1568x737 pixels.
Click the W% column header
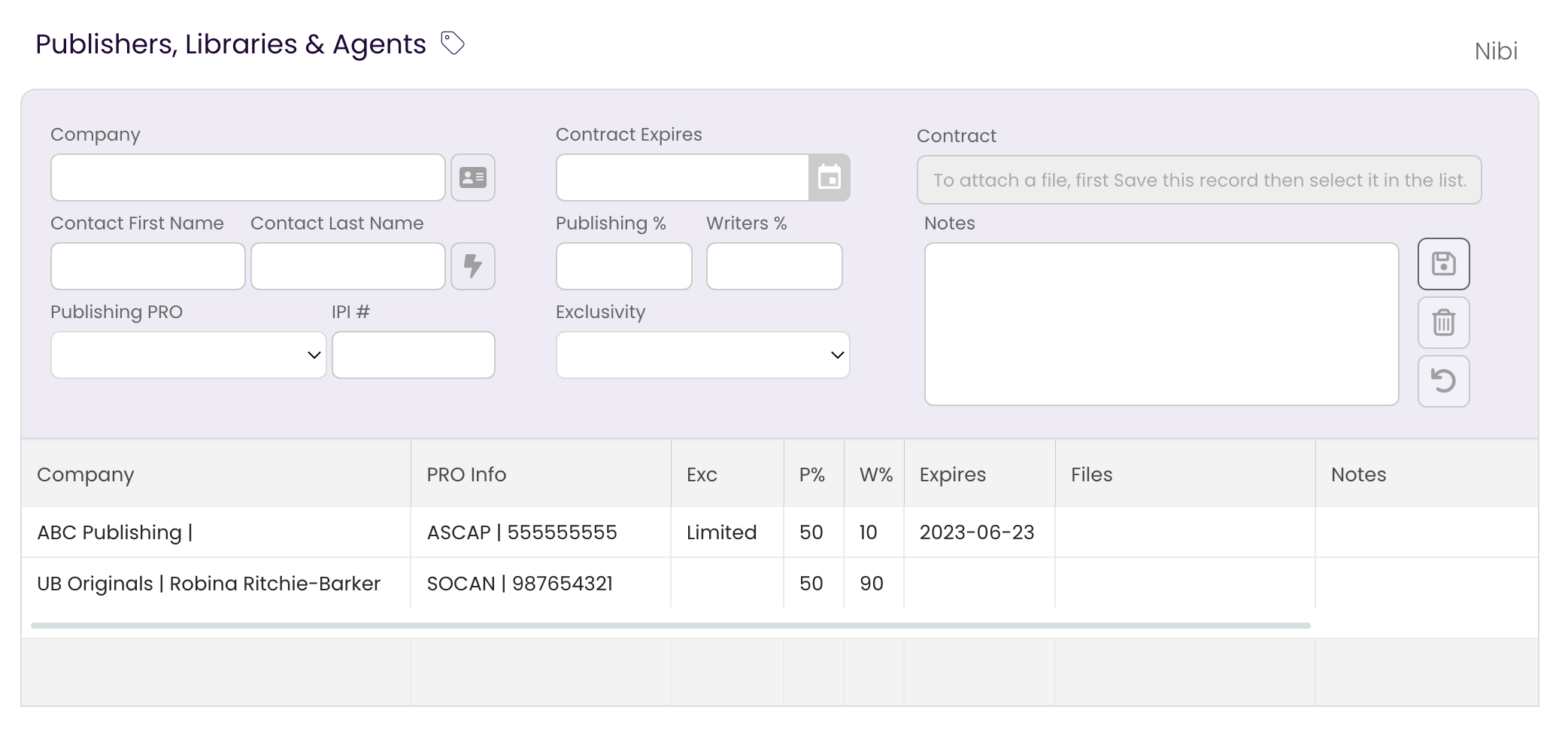click(874, 475)
